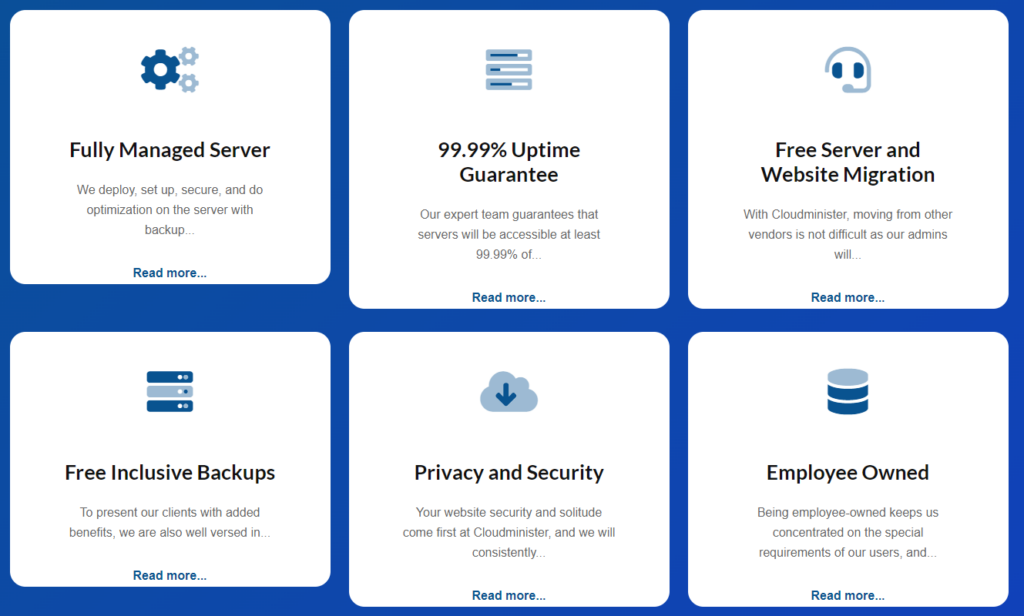
Task: Click the cloud download icon above Privacy and Security
Action: point(509,391)
